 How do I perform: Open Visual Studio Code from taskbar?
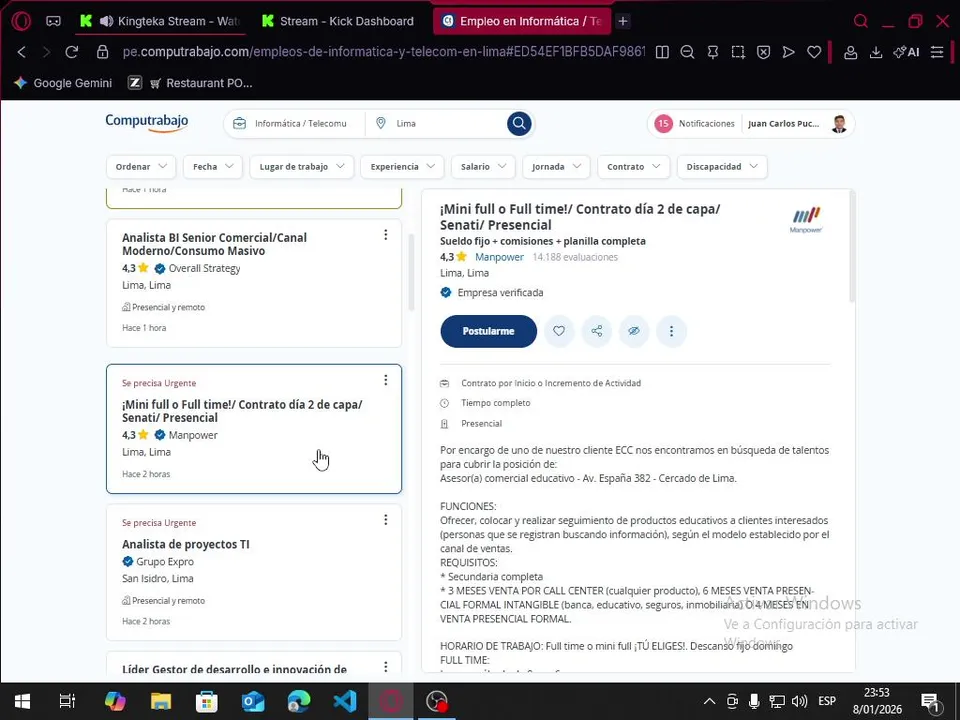pyautogui.click(x=345, y=701)
